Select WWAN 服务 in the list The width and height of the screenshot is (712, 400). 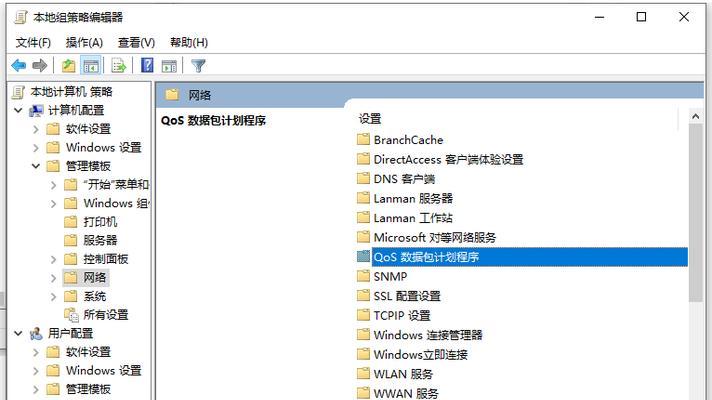(406, 393)
